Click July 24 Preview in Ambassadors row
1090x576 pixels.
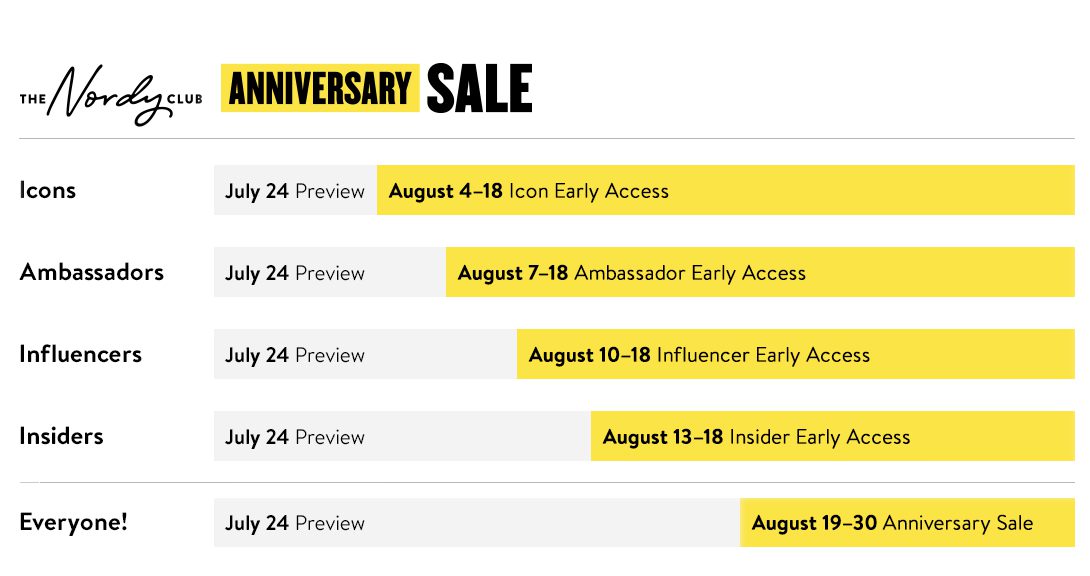point(295,273)
